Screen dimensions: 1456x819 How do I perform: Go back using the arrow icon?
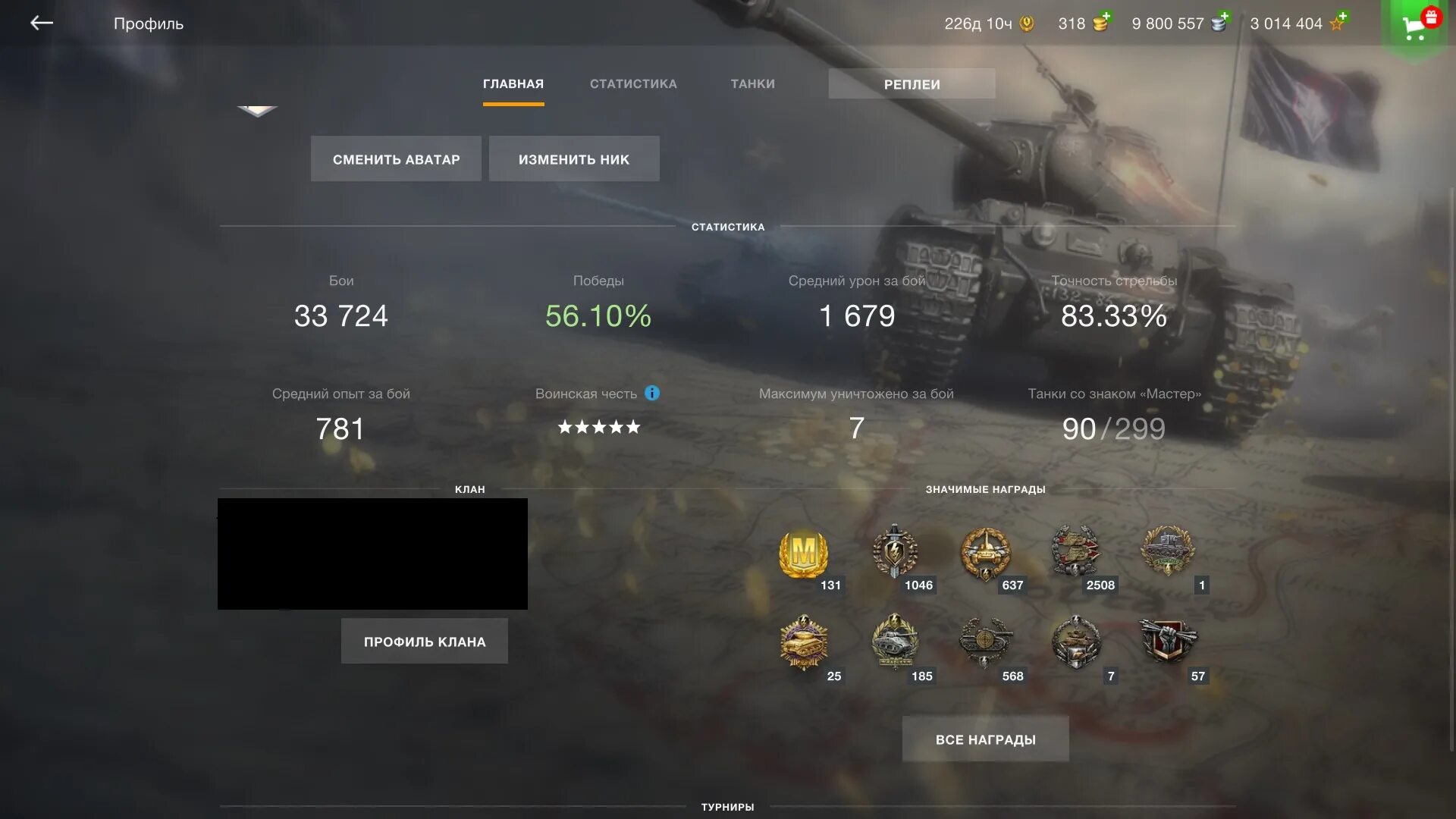tap(42, 24)
